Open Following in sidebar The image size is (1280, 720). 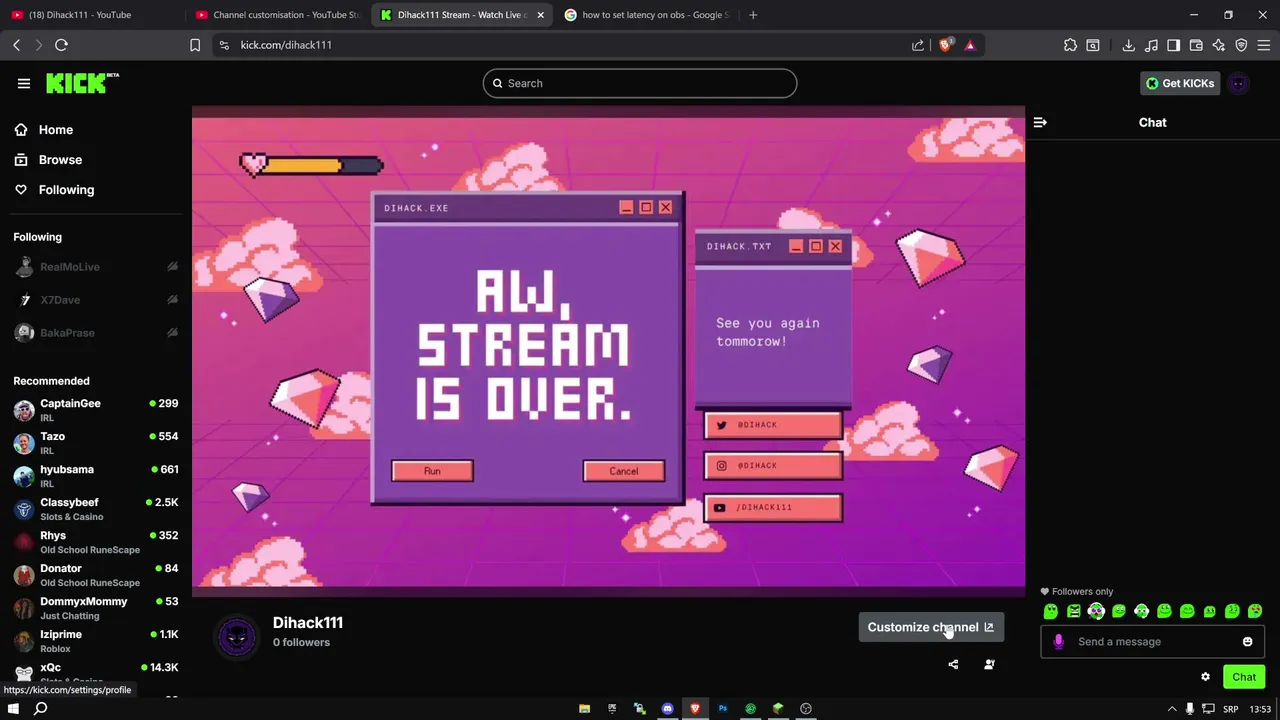click(x=66, y=190)
